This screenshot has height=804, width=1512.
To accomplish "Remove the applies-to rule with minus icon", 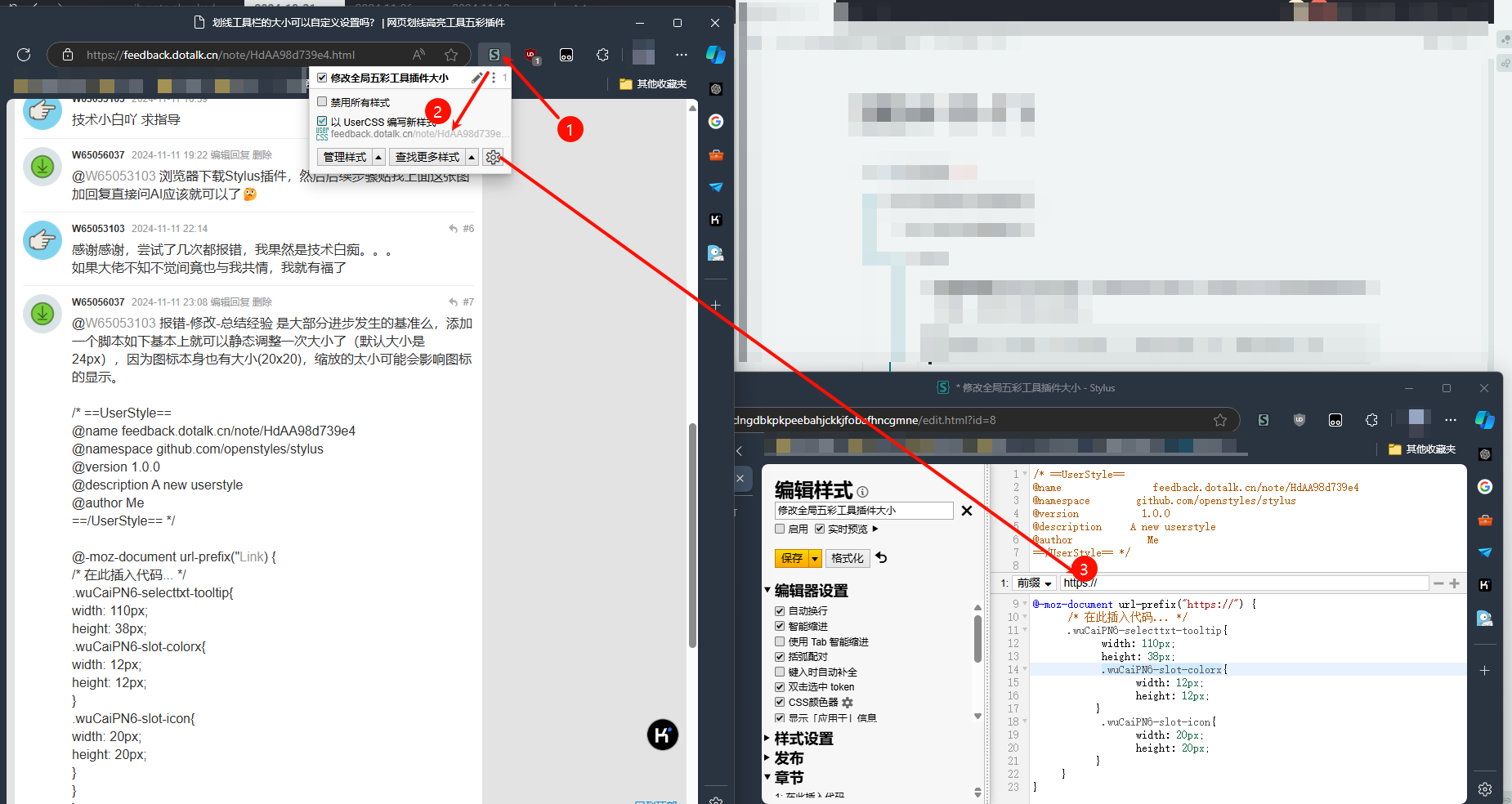I will (x=1438, y=583).
